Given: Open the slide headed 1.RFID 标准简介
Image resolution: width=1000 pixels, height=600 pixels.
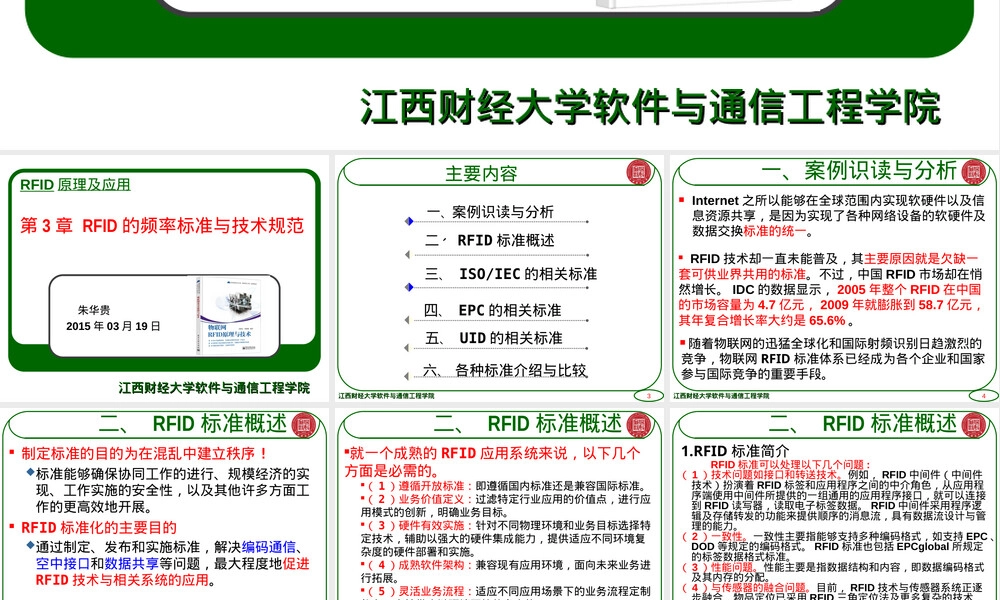Looking at the screenshot, I should (x=835, y=504).
